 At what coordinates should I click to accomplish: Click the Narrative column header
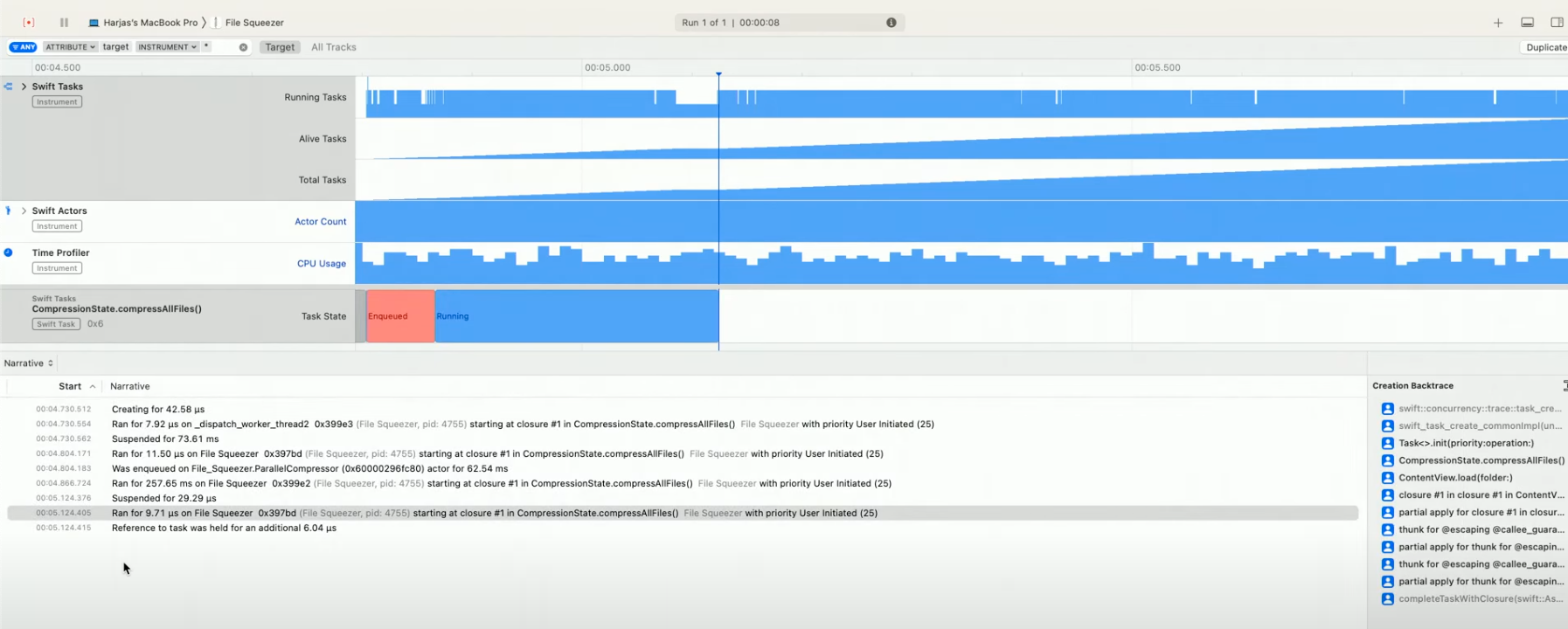coord(130,386)
